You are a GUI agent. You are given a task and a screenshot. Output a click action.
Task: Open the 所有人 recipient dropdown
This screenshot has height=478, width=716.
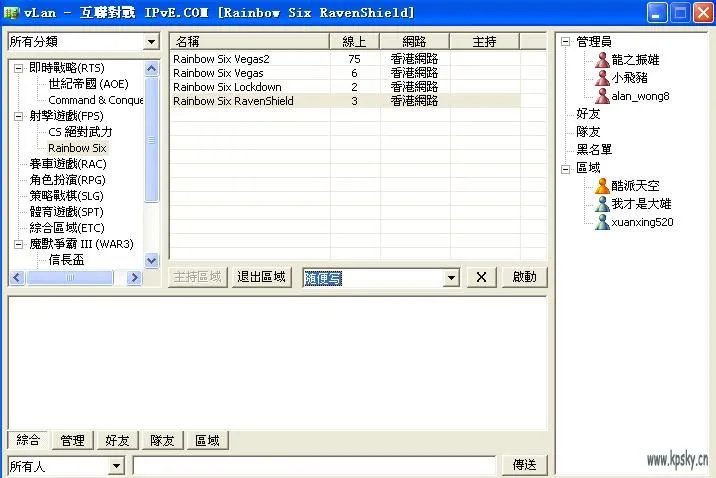tap(116, 466)
